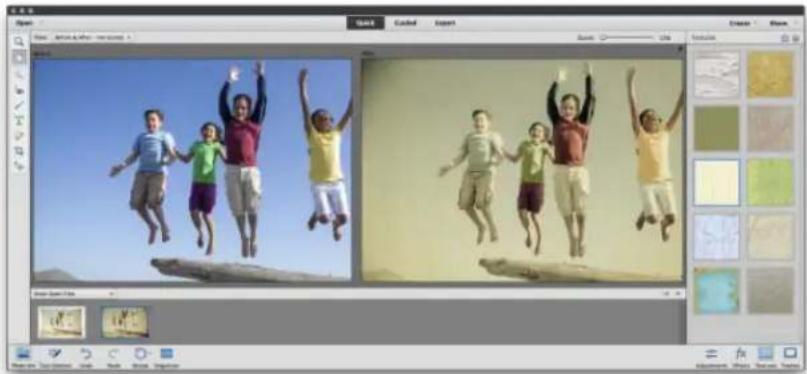The image size is (807, 374).
Task: Show the Adjustments panel
Action: 712,358
